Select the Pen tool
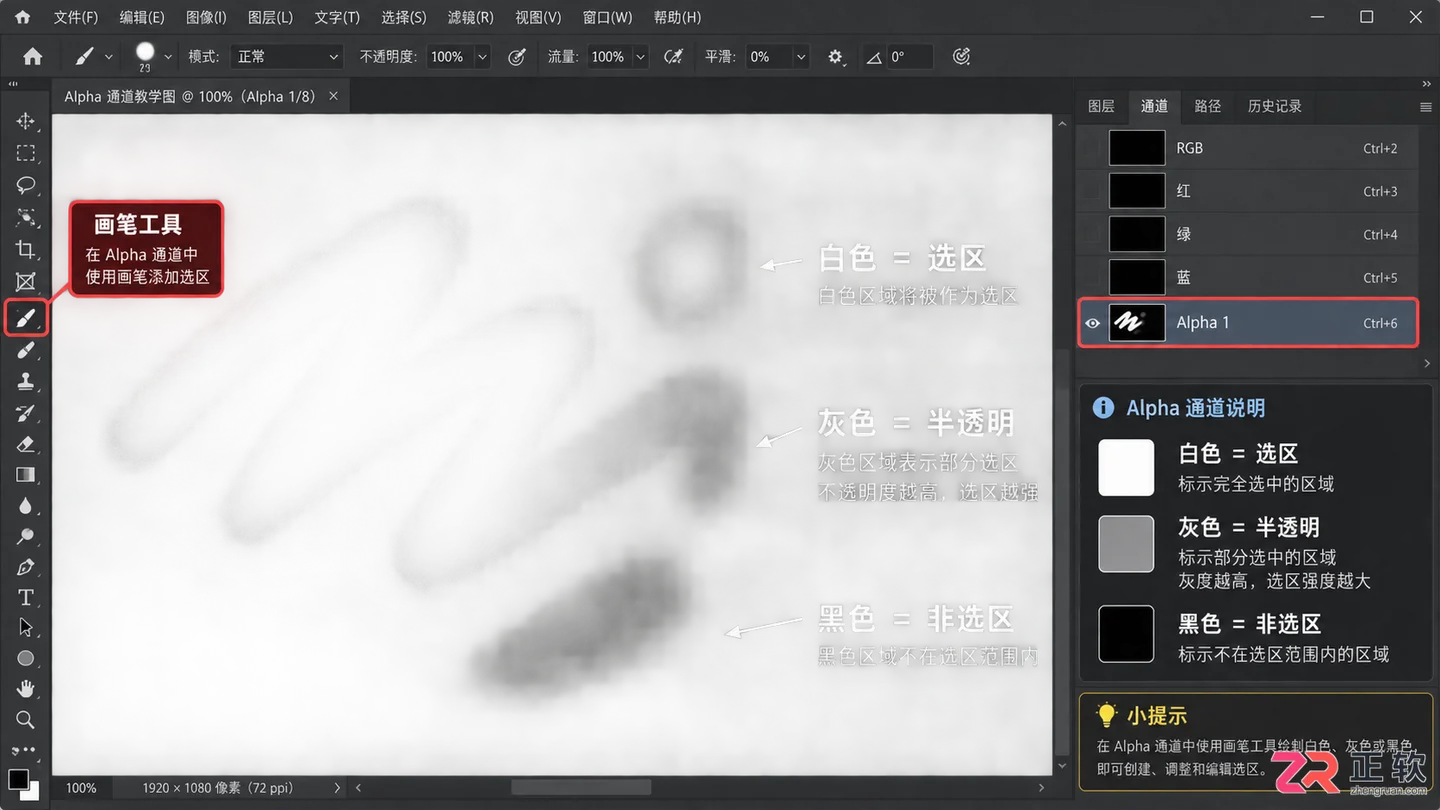Viewport: 1440px width, 810px height. click(x=25, y=567)
